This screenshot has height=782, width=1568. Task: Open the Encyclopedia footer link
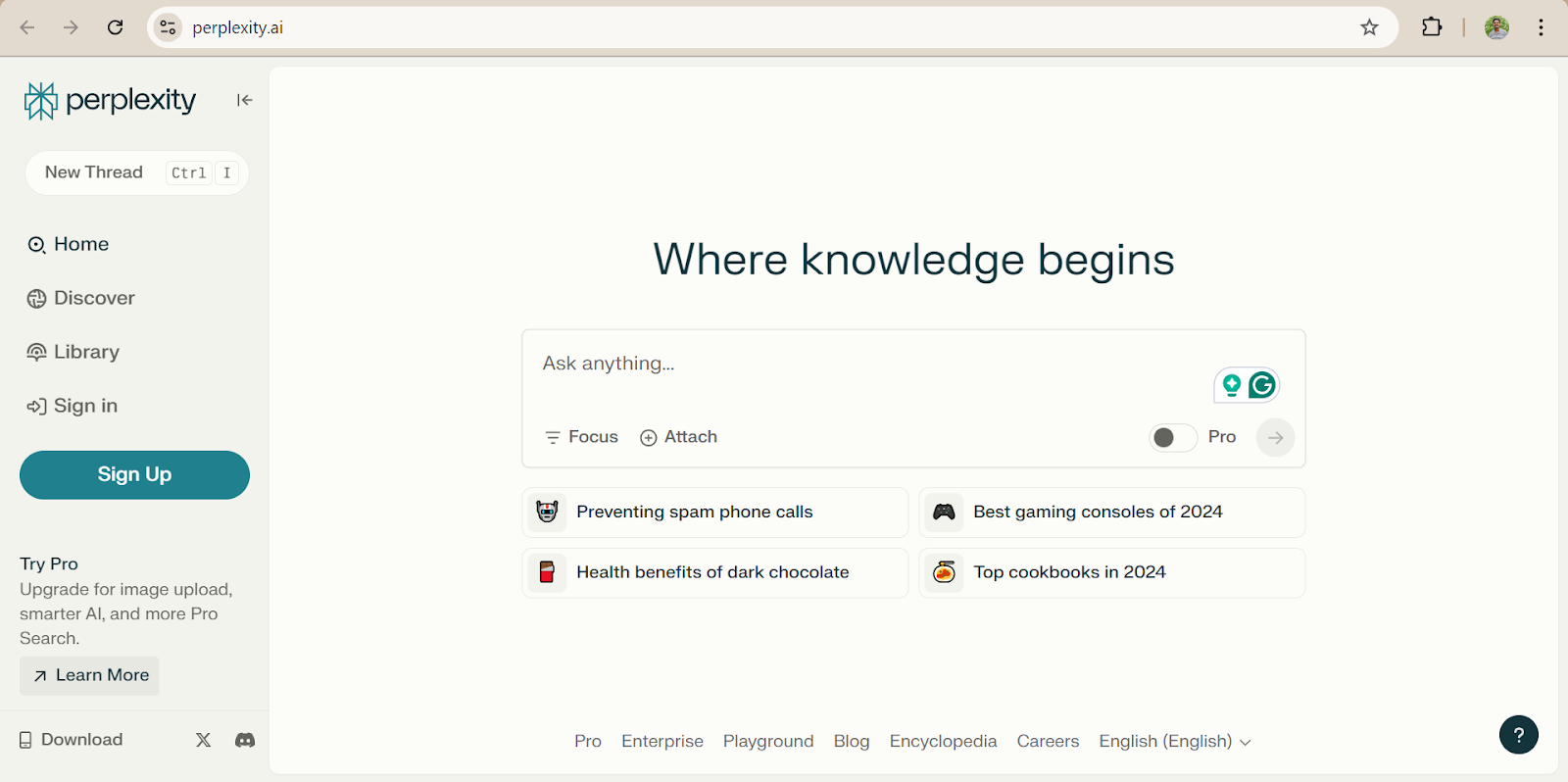[943, 741]
